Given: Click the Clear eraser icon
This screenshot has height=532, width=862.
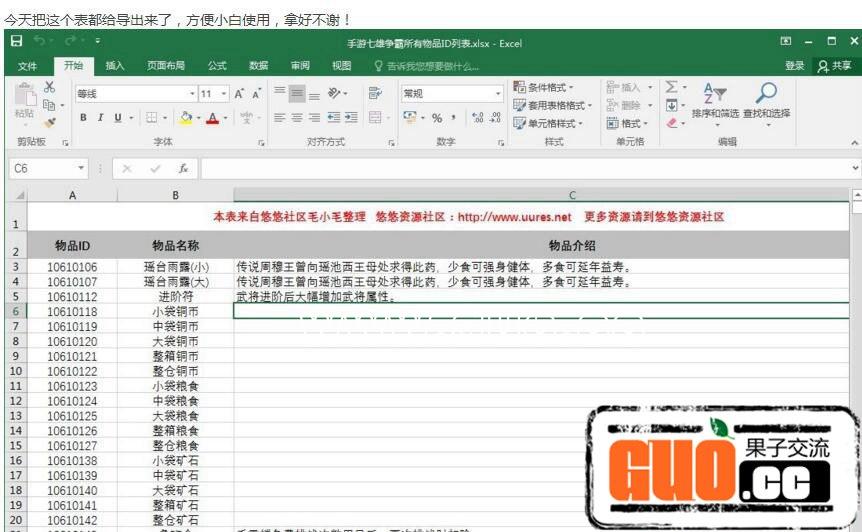Looking at the screenshot, I should click(x=671, y=123).
